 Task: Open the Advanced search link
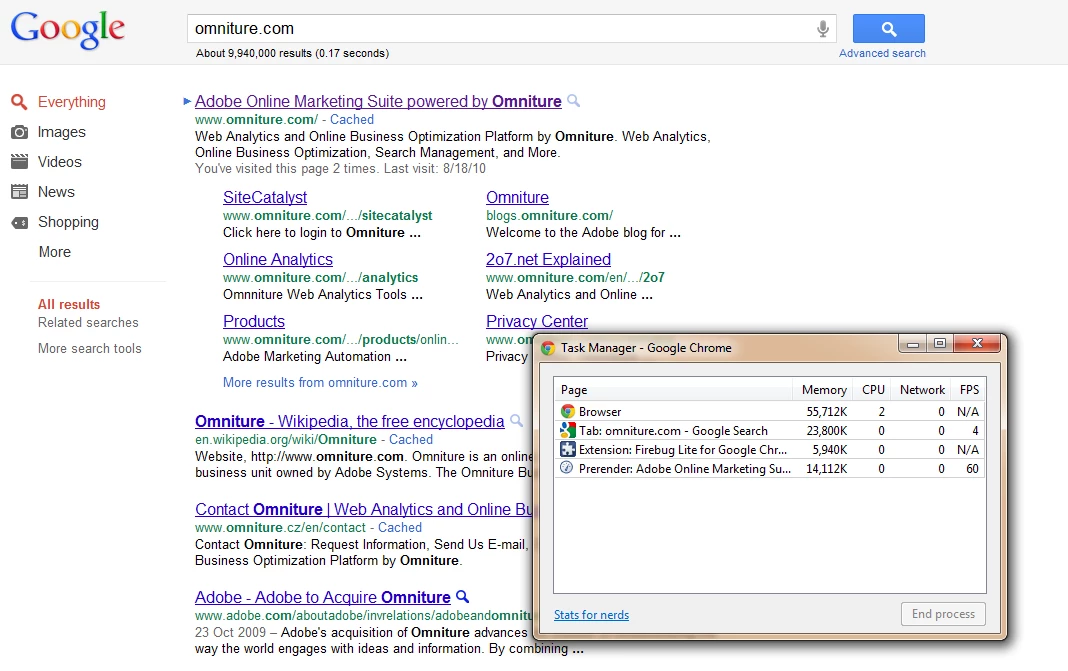click(882, 53)
